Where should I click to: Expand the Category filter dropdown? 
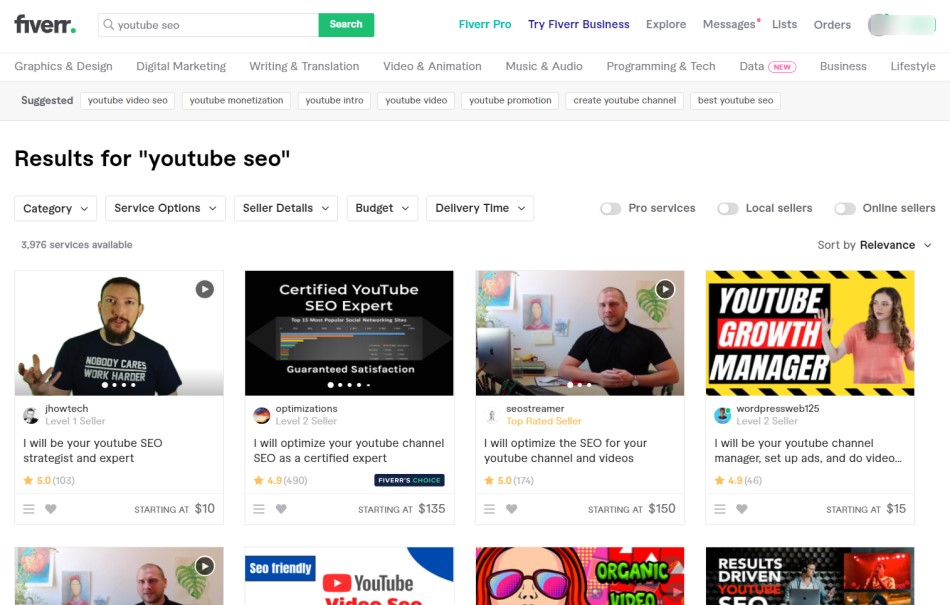pyautogui.click(x=56, y=208)
